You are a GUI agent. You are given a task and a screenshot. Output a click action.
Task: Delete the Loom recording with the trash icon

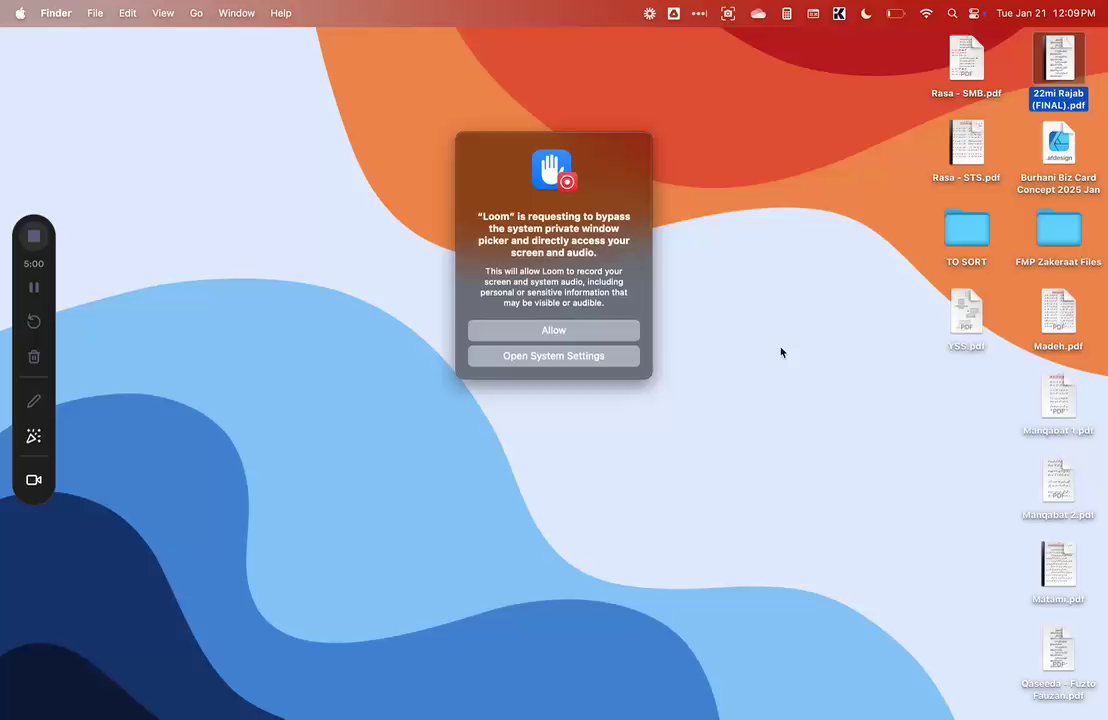34,357
